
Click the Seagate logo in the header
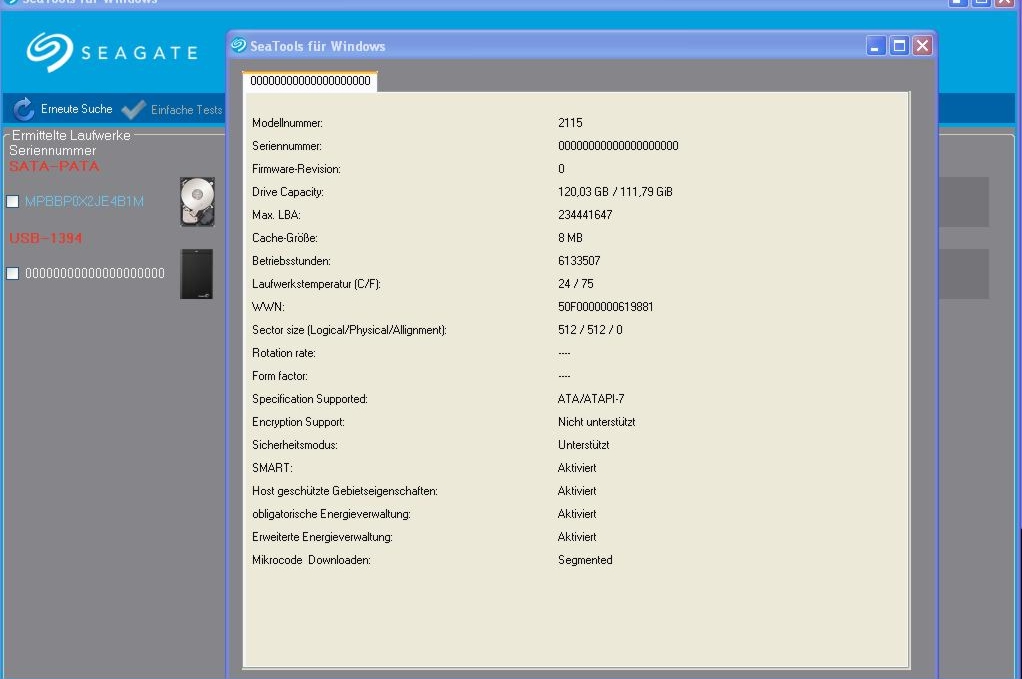(x=112, y=52)
